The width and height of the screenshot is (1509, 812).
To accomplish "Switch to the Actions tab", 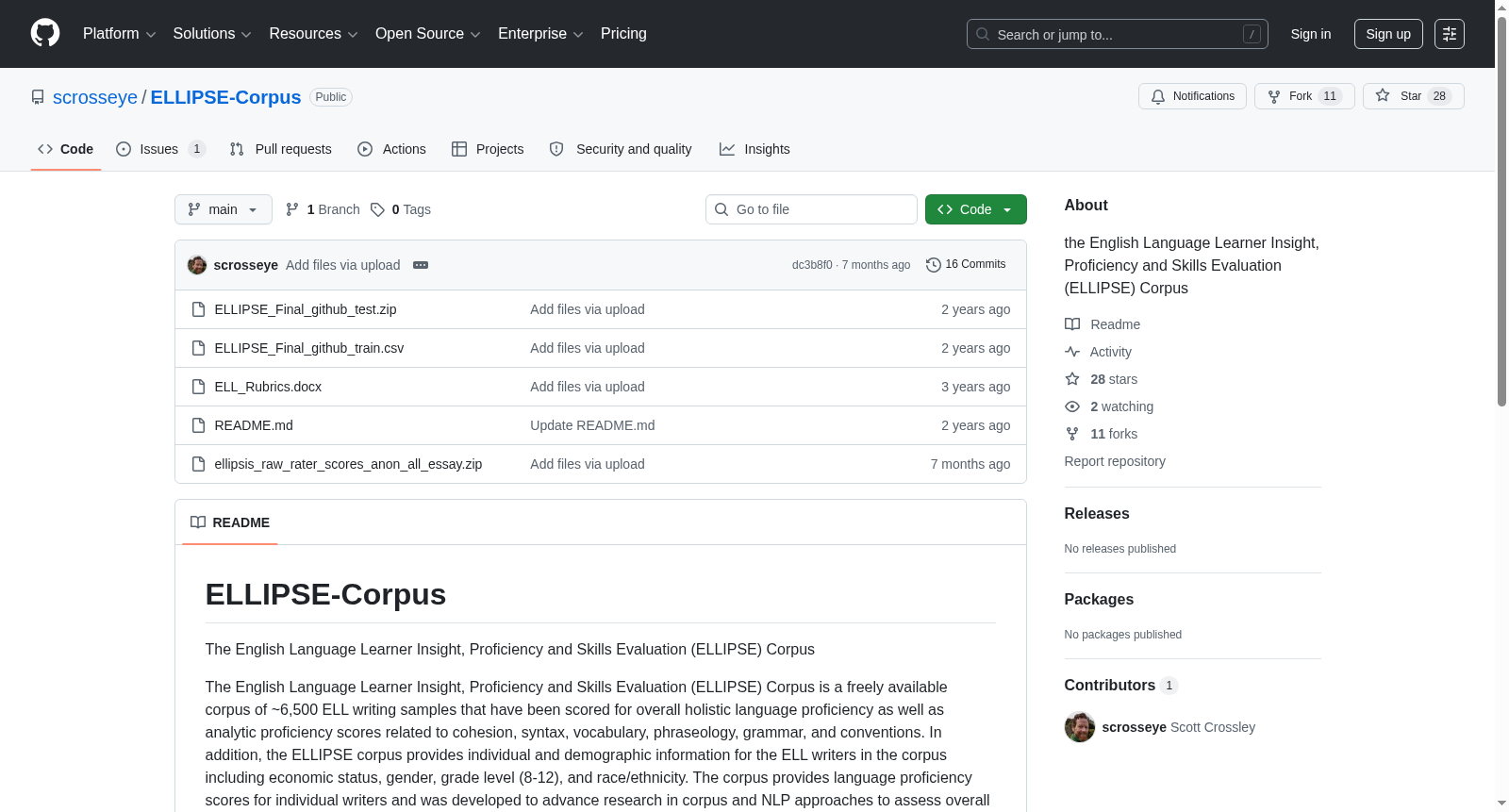I will (392, 149).
